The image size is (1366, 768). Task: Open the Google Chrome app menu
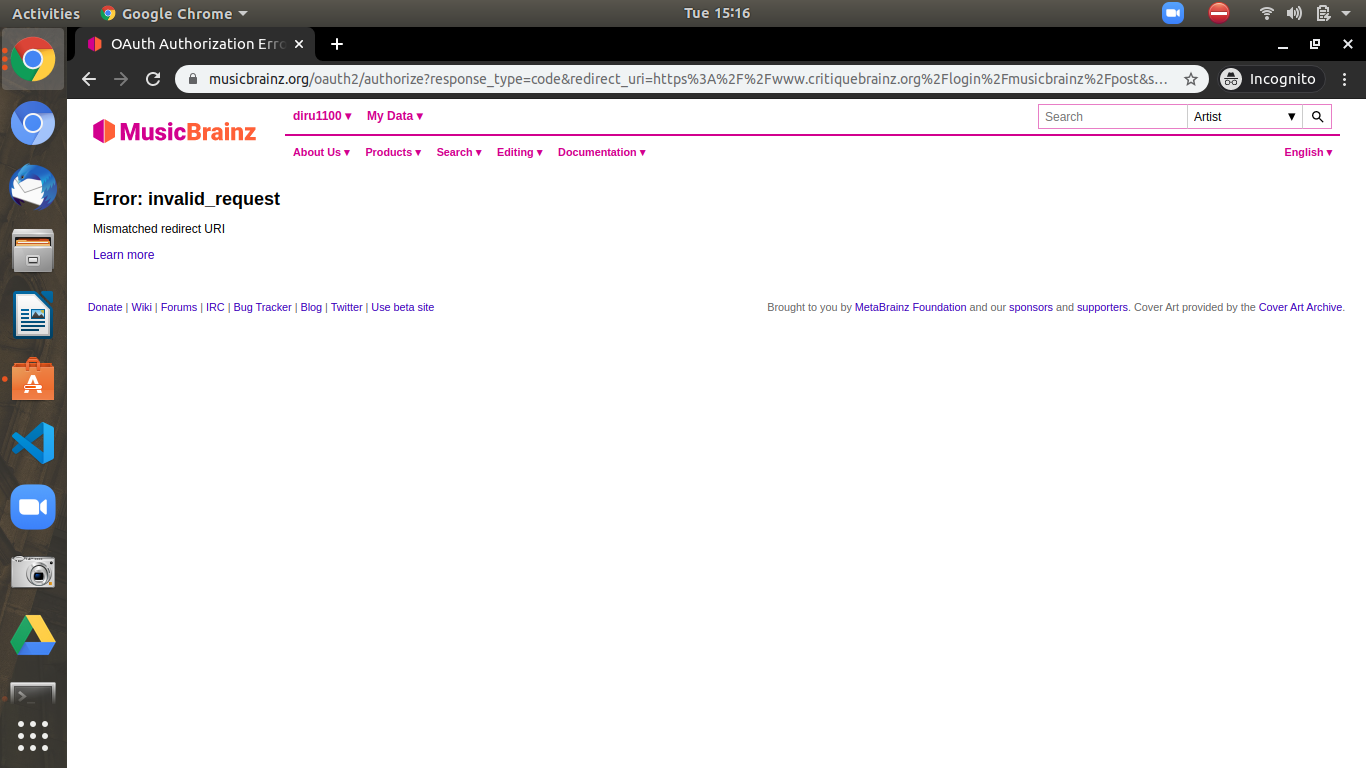pyautogui.click(x=174, y=13)
